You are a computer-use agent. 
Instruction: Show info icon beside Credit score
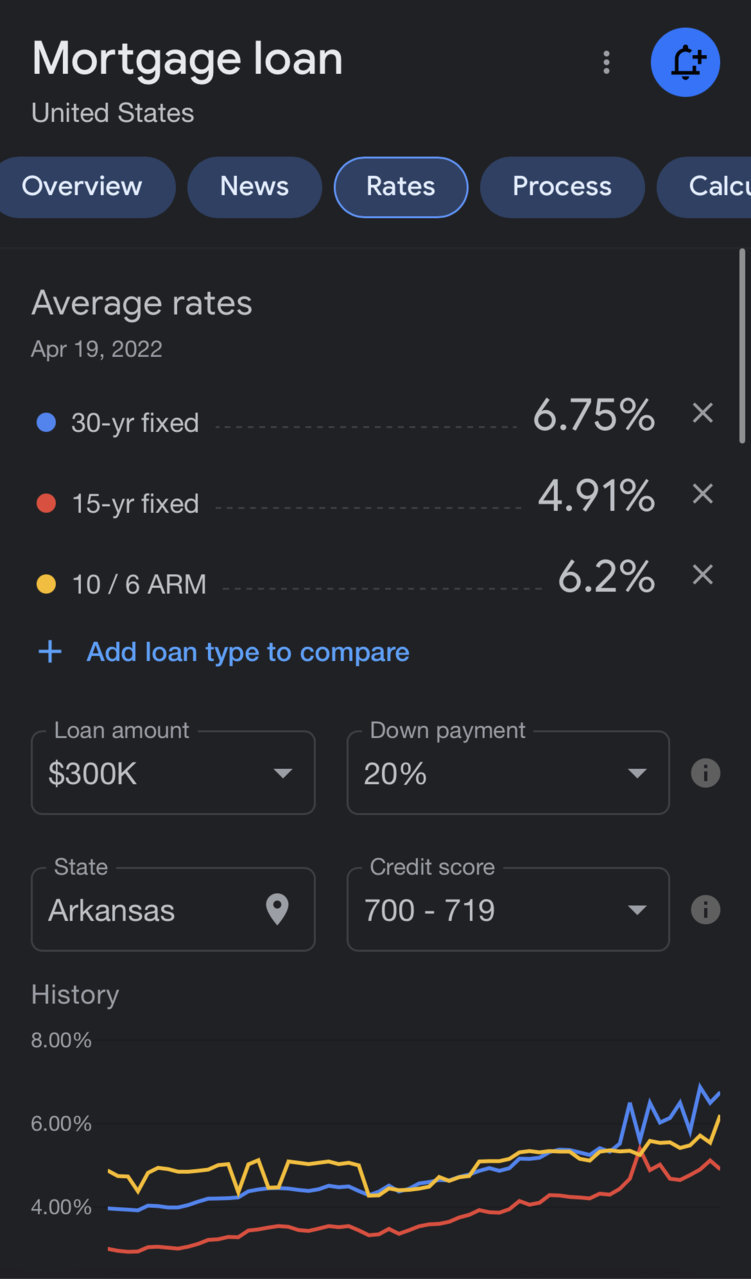tap(705, 910)
